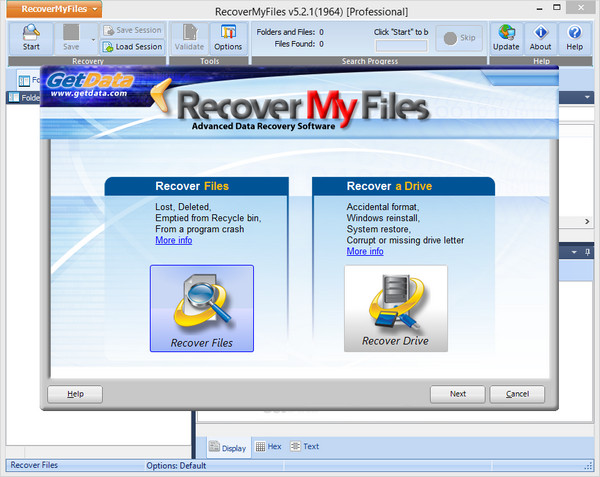Viewport: 600px width, 477px height.
Task: Select the Display tab
Action: coord(227,448)
